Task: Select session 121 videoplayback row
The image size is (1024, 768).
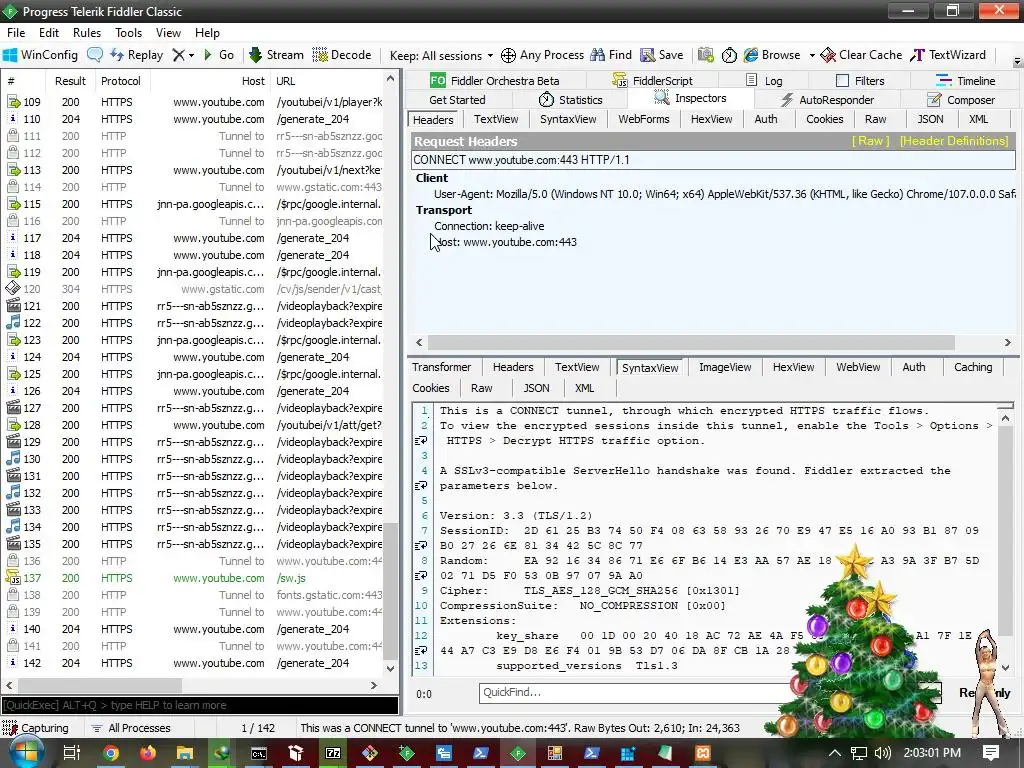Action: coord(194,306)
